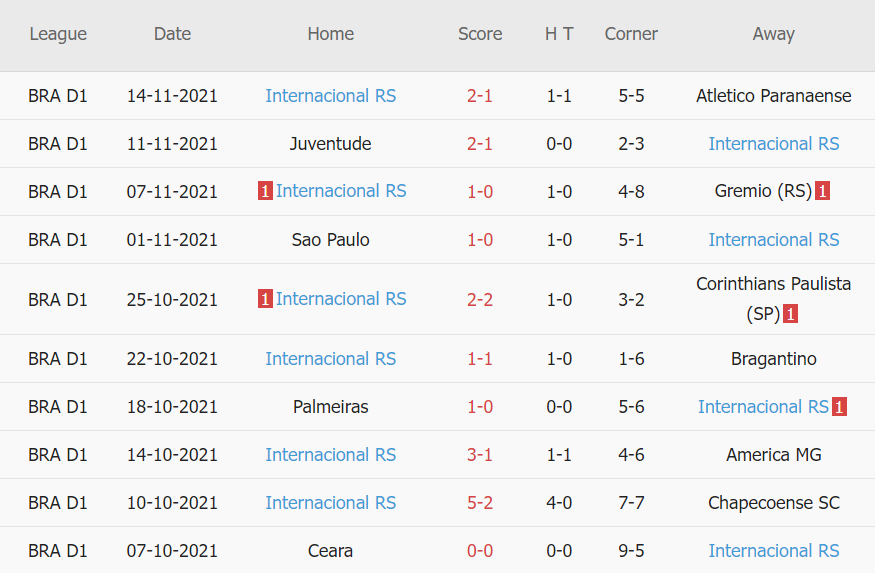Select Sao Paulo home team
The width and height of the screenshot is (875, 573).
[x=330, y=240]
